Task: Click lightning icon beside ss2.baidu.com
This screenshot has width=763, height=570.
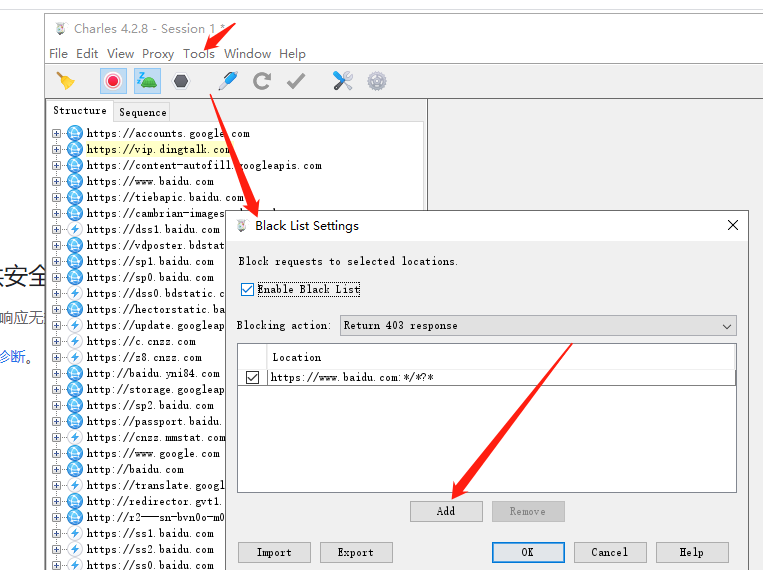Action: coord(74,549)
